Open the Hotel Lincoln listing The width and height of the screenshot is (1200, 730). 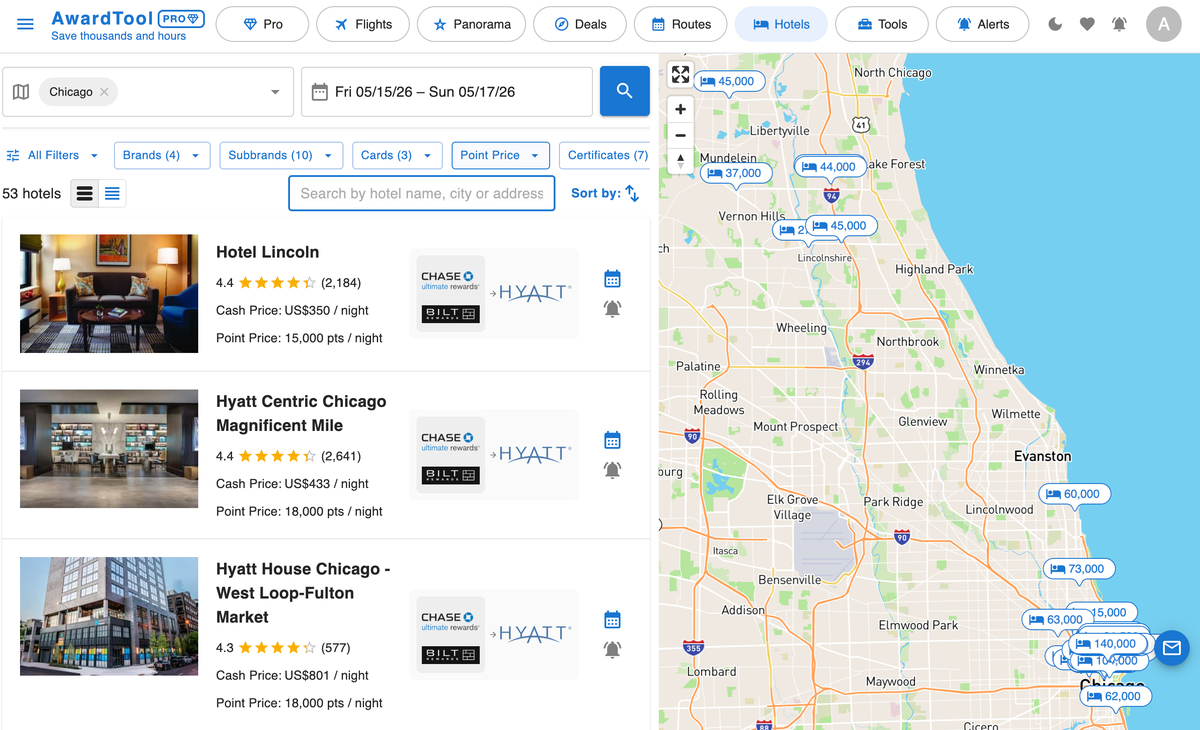pyautogui.click(x=268, y=252)
